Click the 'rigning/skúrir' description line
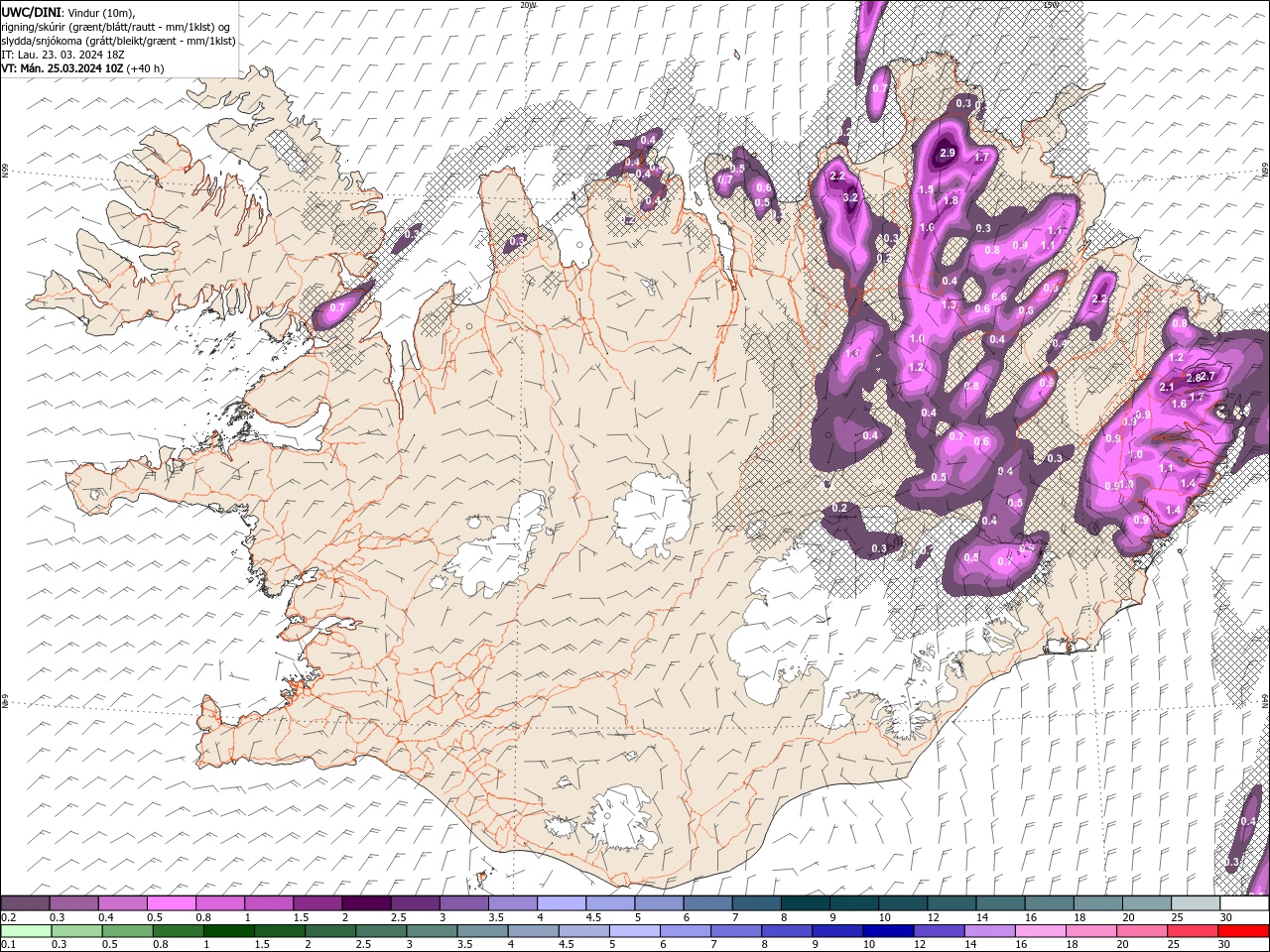The height and width of the screenshot is (952, 1270). tap(116, 26)
